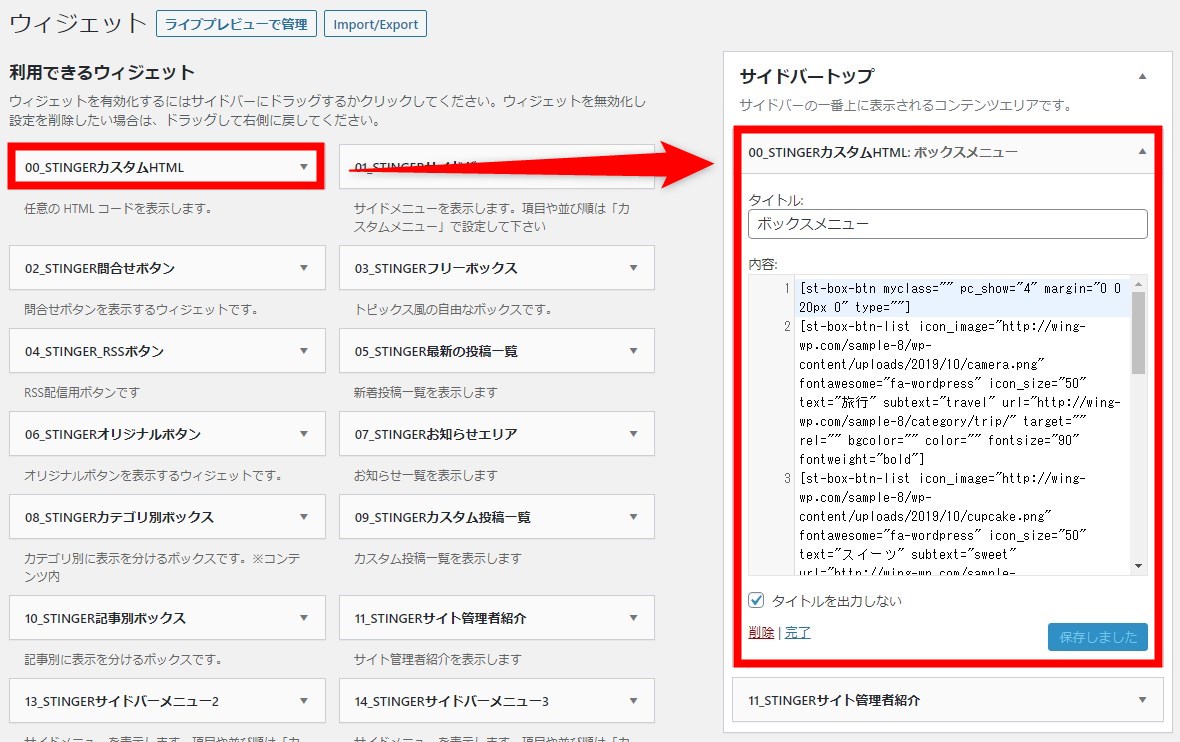Viewport: 1180px width, 742px height.
Task: Expand the 00_STINGERカスタムHTML available widget
Action: coord(304,167)
